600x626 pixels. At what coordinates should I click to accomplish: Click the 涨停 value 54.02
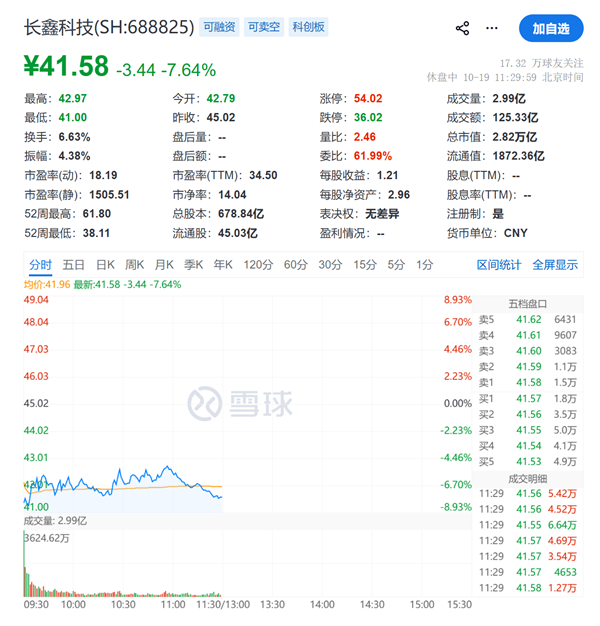tap(368, 99)
